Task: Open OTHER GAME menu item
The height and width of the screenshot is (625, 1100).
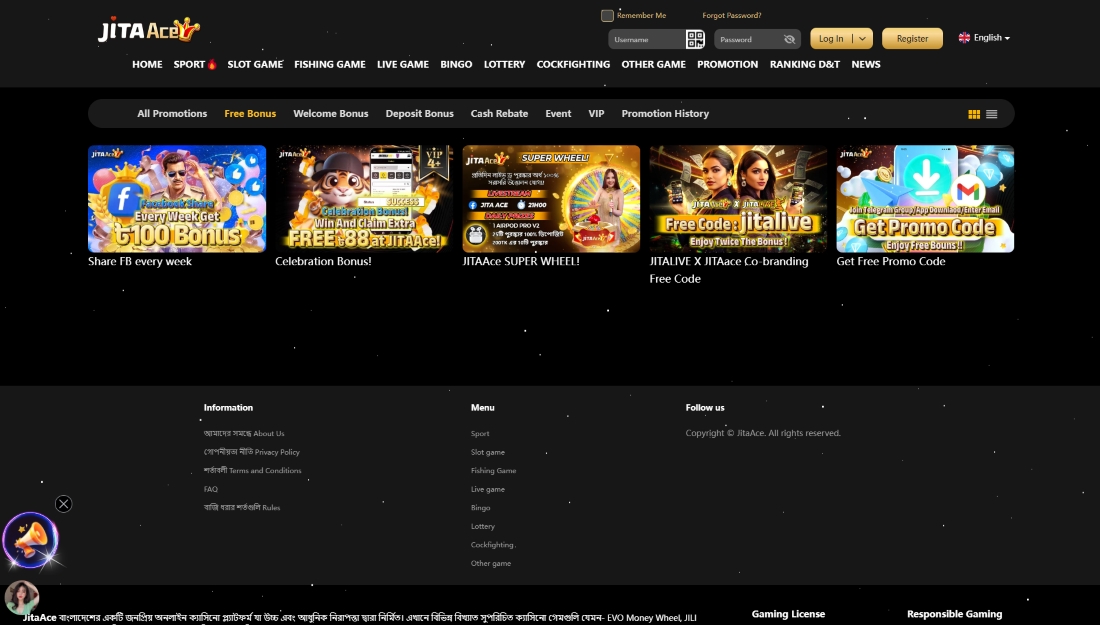Action: point(653,64)
